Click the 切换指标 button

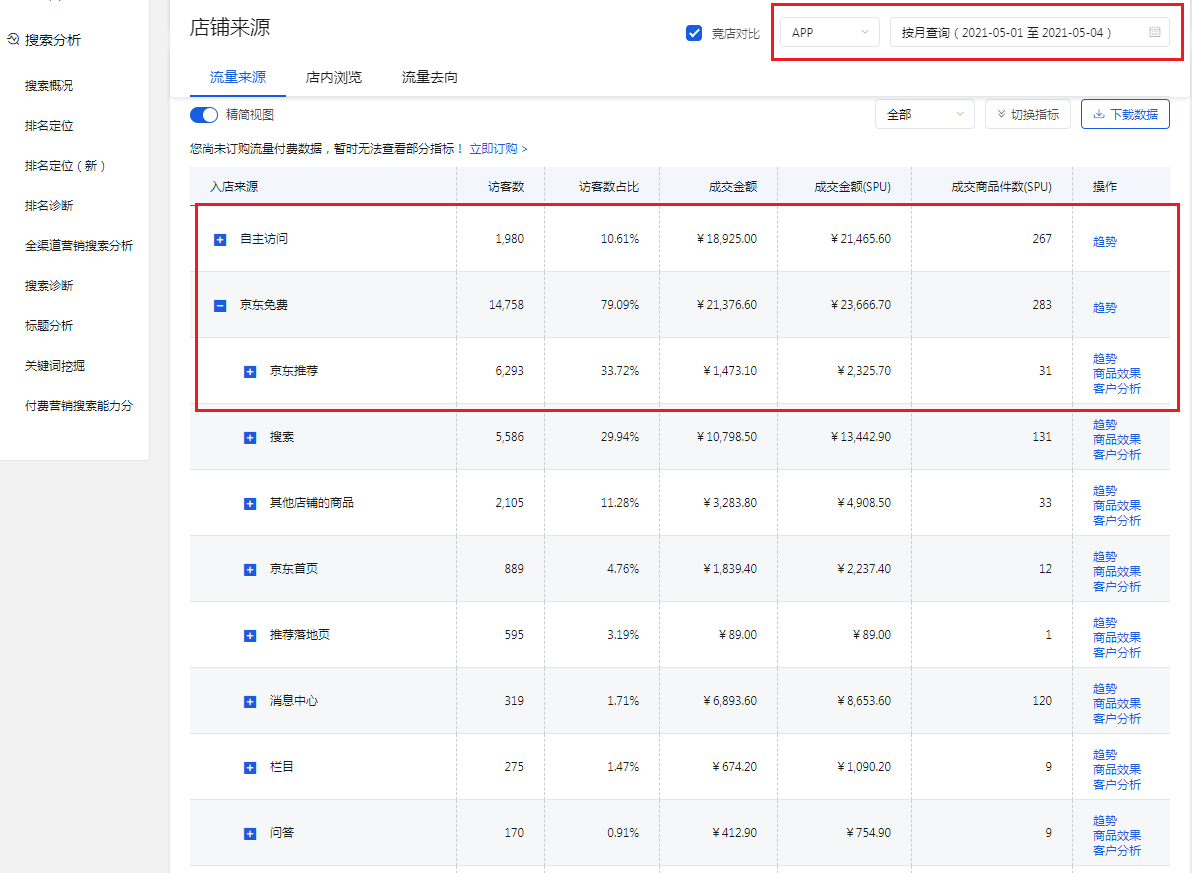1028,114
